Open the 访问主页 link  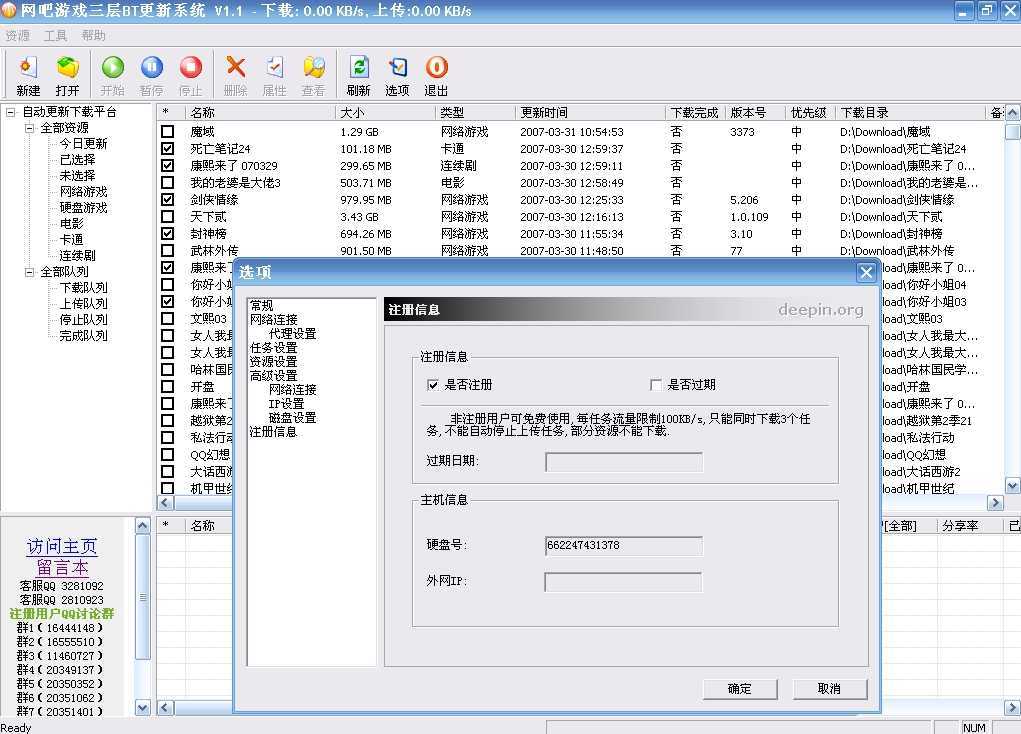62,547
